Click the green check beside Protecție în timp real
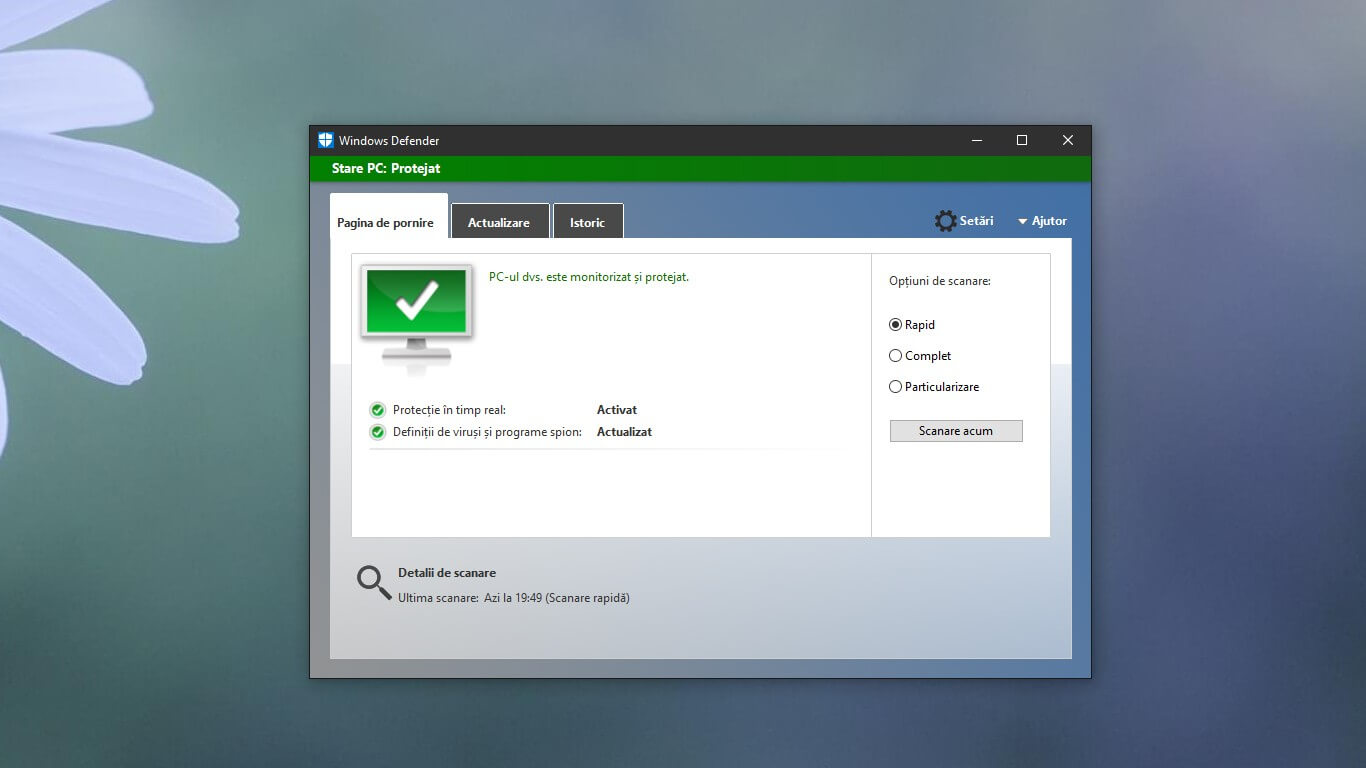1366x768 pixels. click(x=377, y=410)
